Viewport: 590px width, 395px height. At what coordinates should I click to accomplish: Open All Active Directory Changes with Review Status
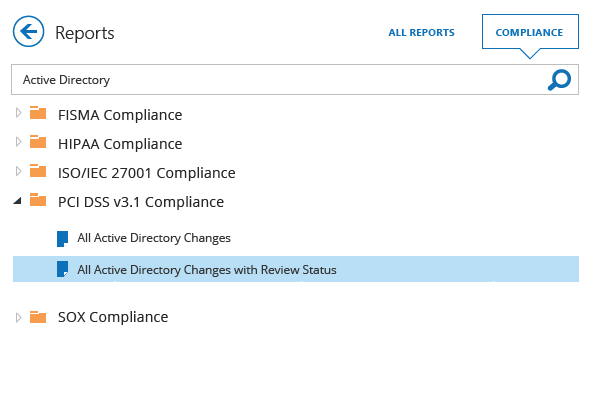(296, 269)
